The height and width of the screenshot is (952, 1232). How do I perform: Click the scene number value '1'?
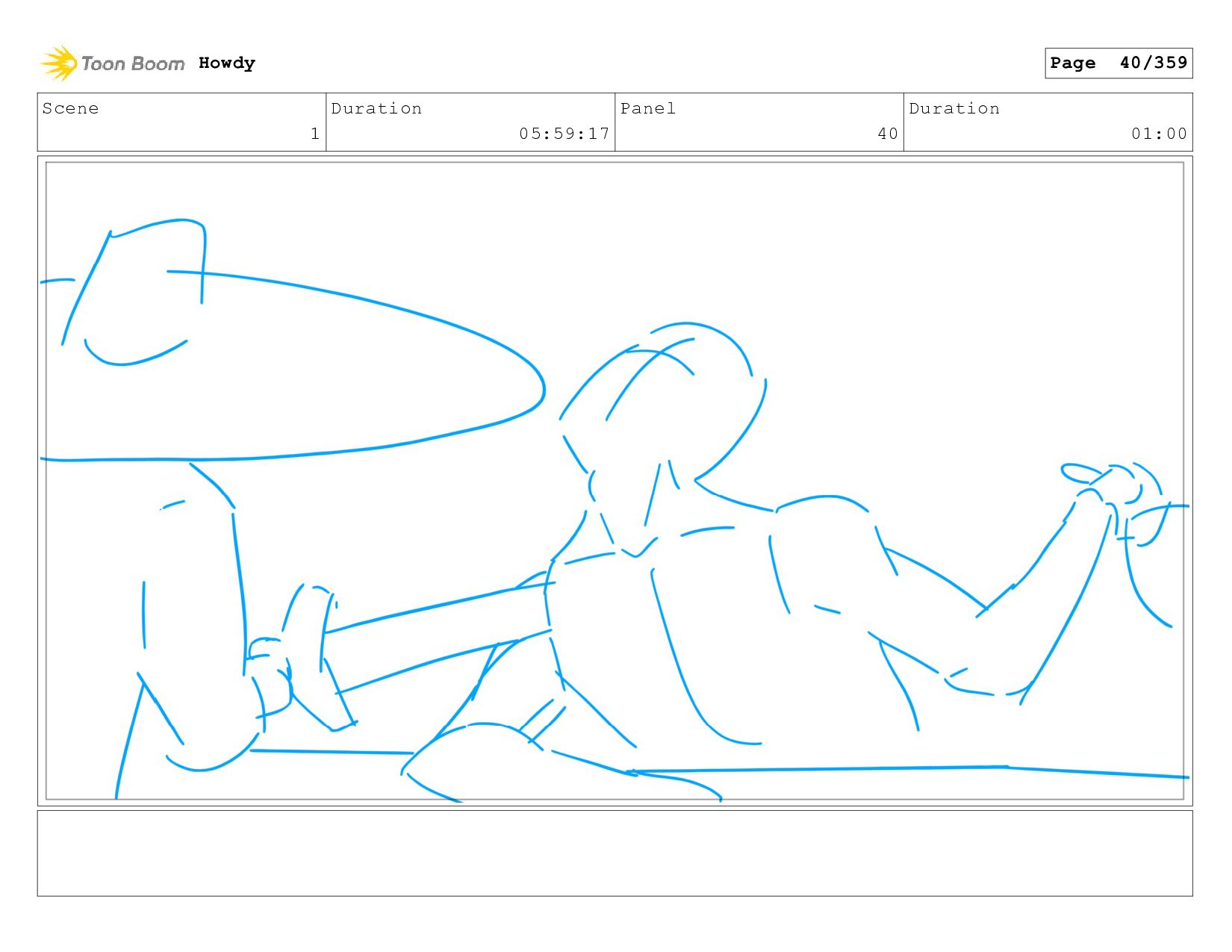pyautogui.click(x=315, y=134)
